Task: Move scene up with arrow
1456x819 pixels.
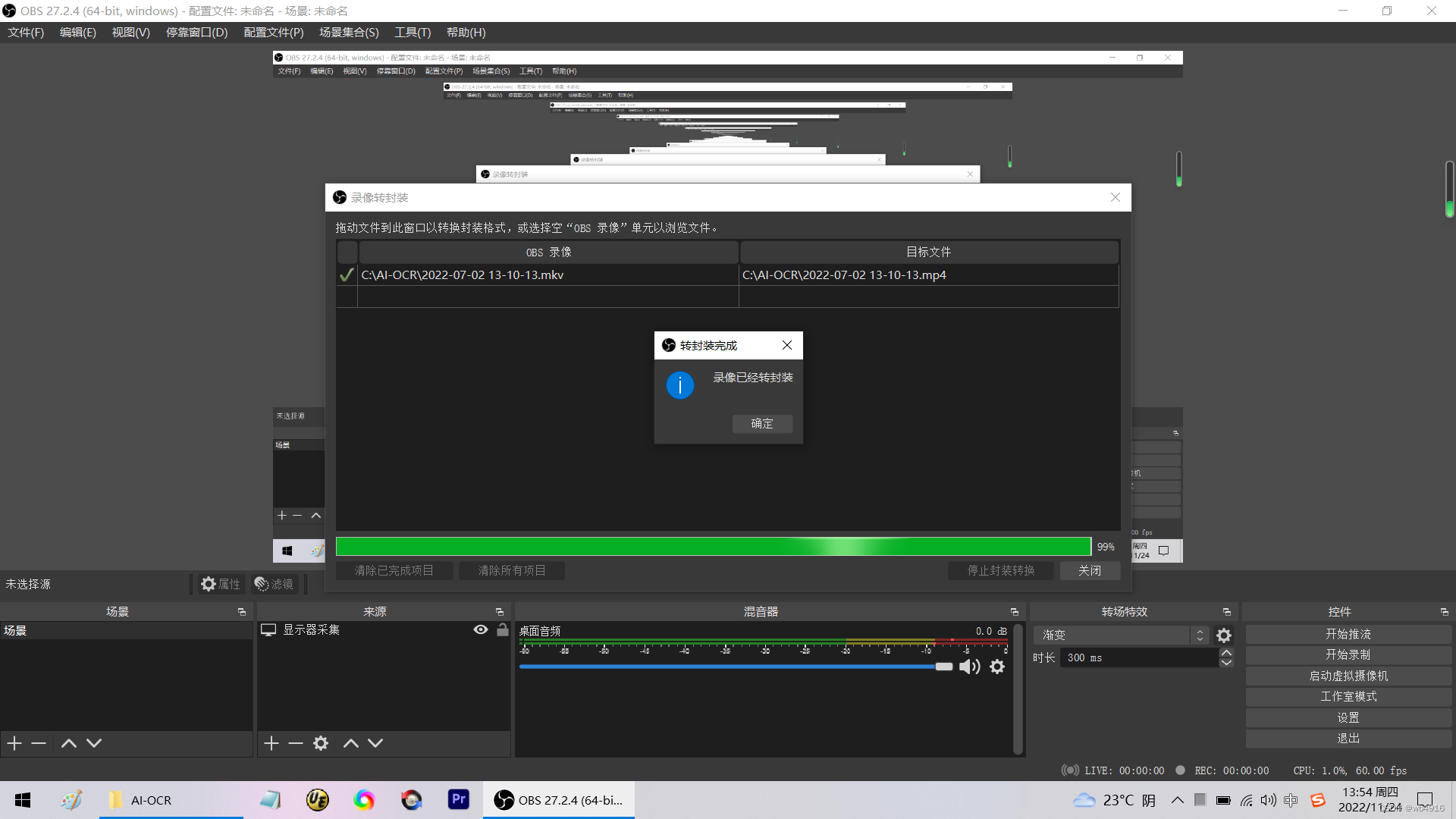Action: click(68, 743)
